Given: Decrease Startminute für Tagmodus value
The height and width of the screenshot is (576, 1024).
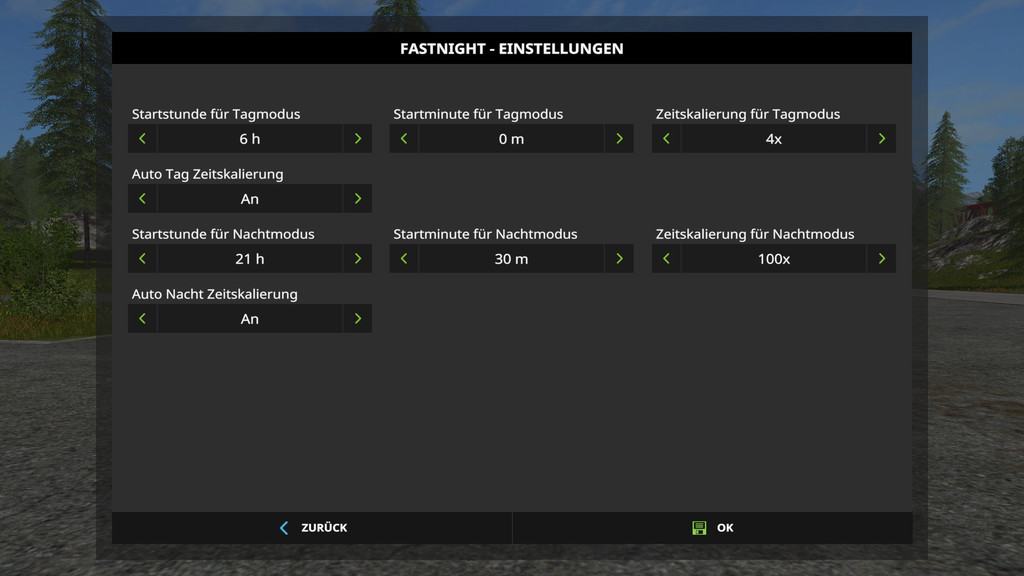Looking at the screenshot, I should click(x=404, y=139).
